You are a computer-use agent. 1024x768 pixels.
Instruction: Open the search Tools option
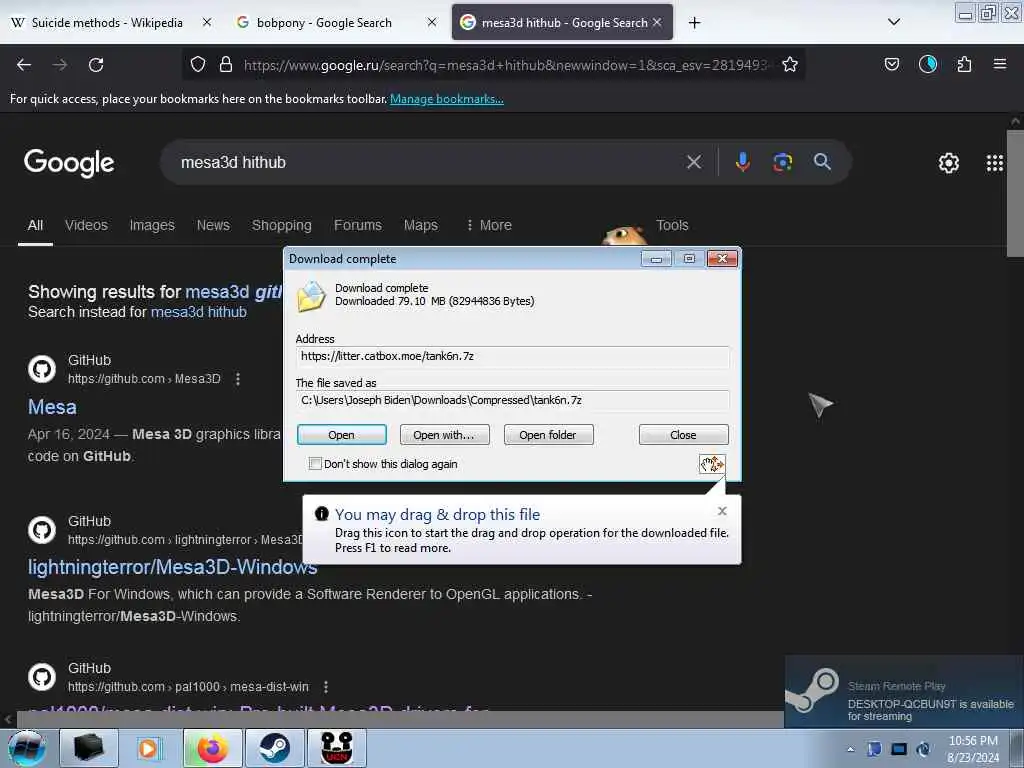tap(672, 225)
